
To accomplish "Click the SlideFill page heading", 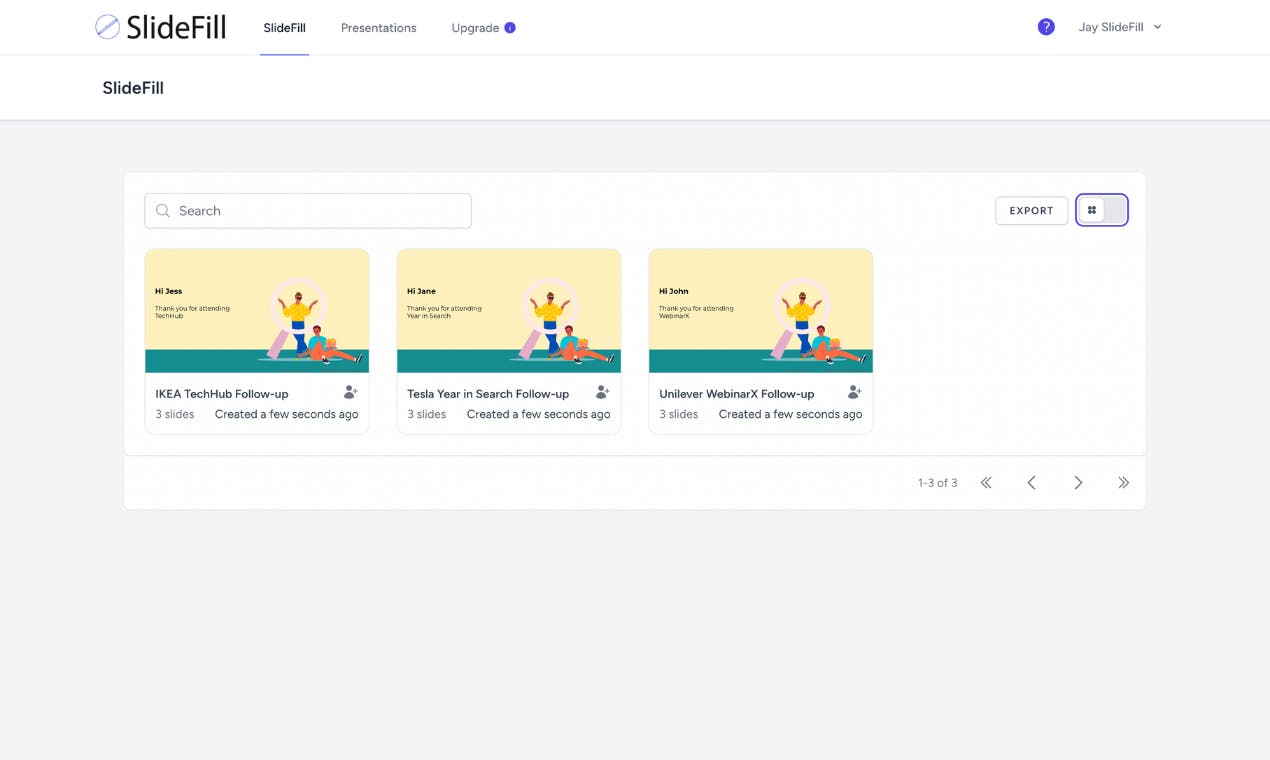I will pyautogui.click(x=133, y=88).
